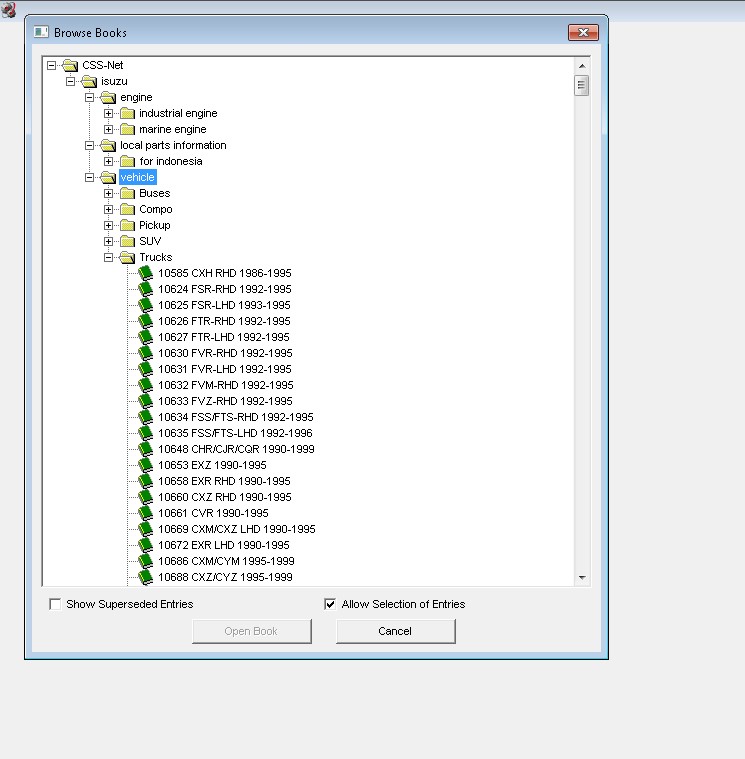Click the book icon for 10625 FSR-LHD 1993-1995

click(145, 305)
